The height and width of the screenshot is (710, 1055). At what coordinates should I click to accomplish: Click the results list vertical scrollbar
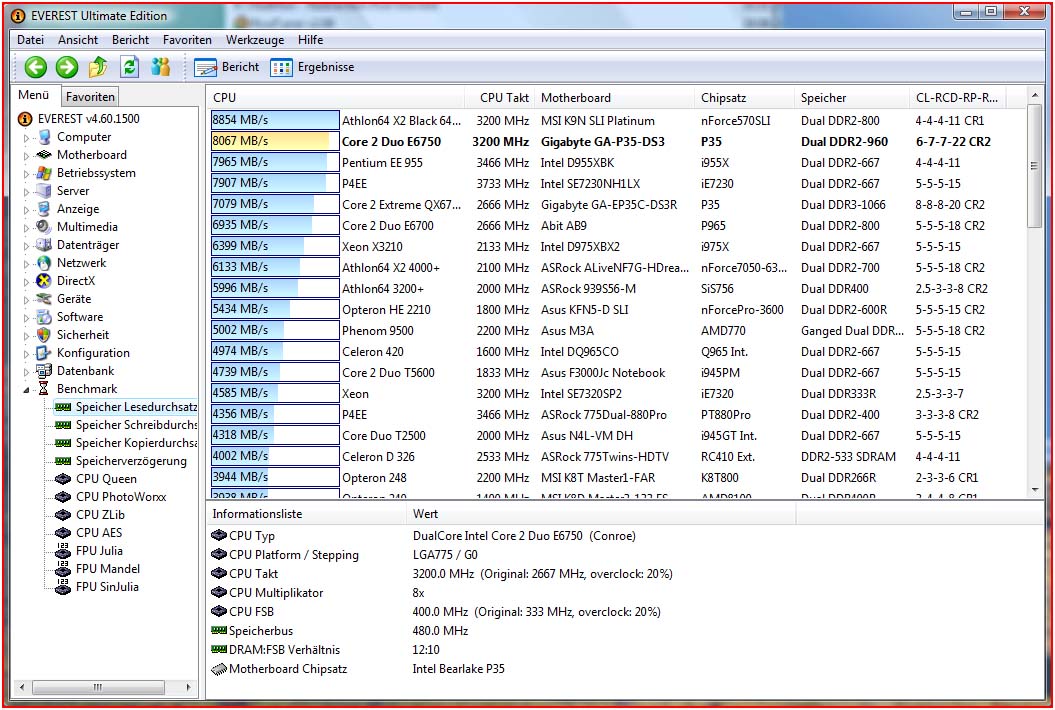1035,293
